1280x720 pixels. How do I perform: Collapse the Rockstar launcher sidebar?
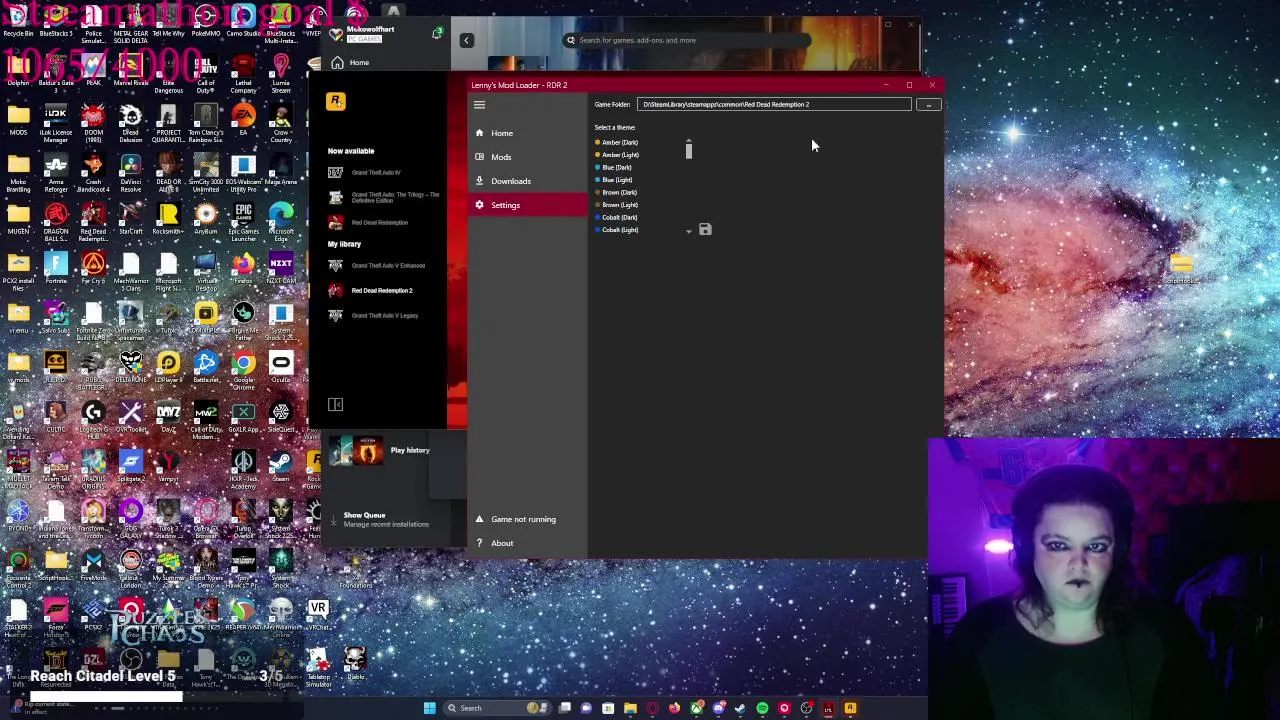click(335, 405)
